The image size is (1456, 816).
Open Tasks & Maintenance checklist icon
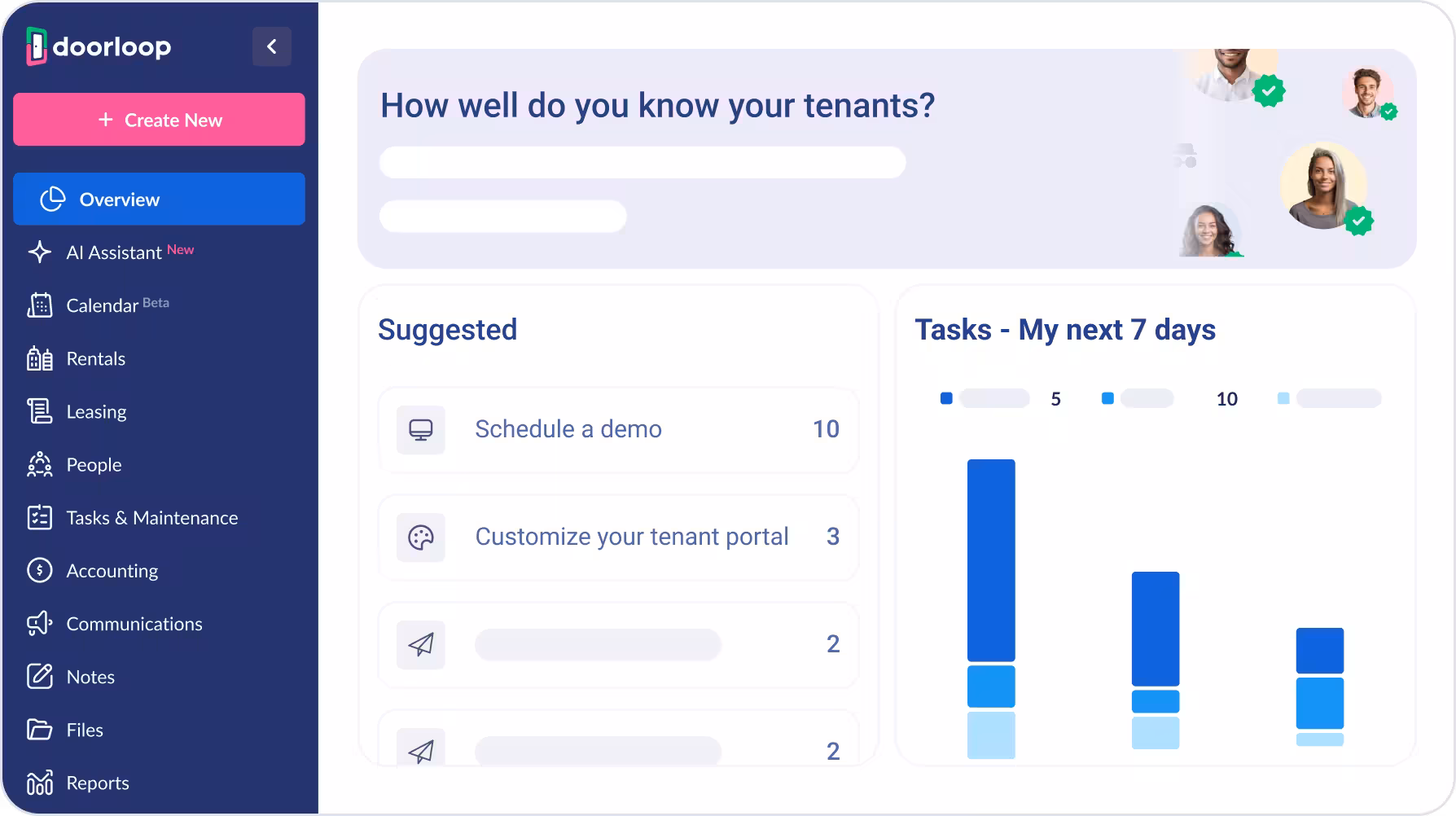tap(39, 517)
